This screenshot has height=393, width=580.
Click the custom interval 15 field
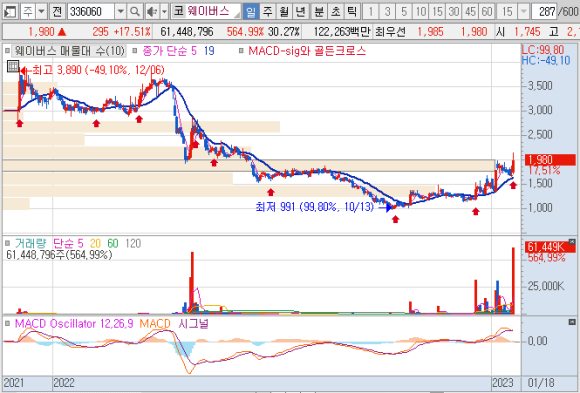[x=507, y=11]
